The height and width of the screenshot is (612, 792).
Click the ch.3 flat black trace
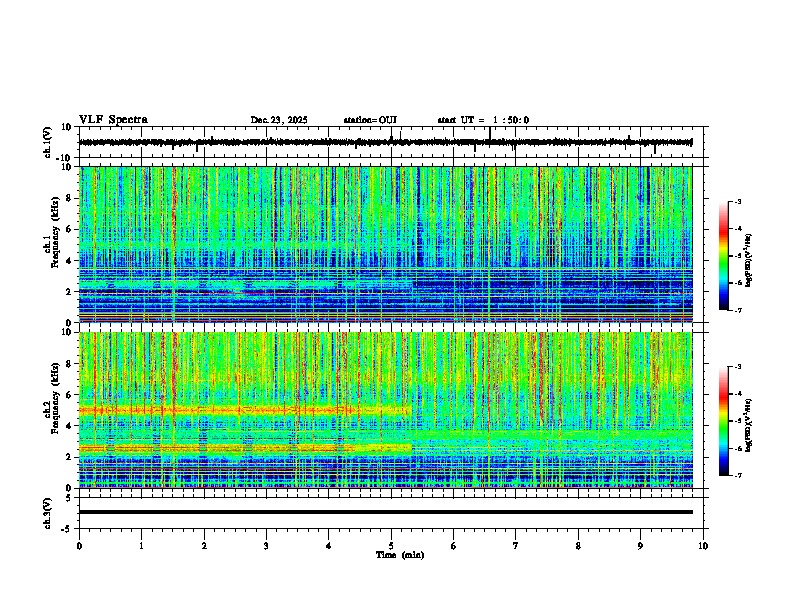coord(386,512)
